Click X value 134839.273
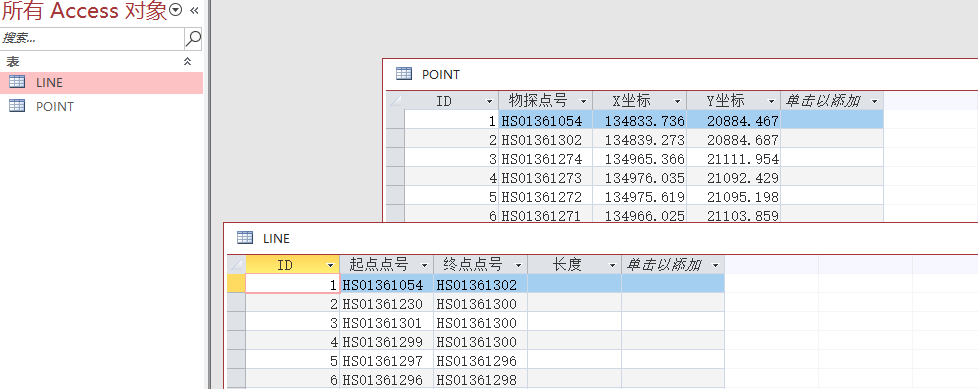The image size is (978, 389). (640, 140)
